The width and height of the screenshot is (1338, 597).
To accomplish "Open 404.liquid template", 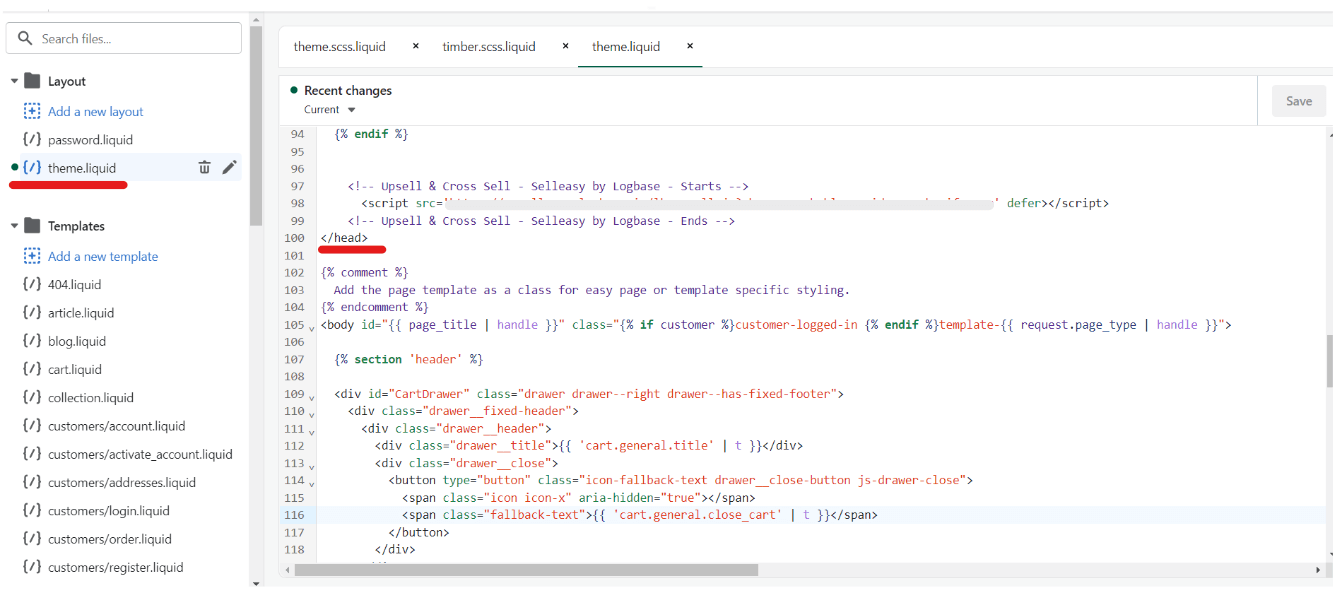I will click(75, 285).
